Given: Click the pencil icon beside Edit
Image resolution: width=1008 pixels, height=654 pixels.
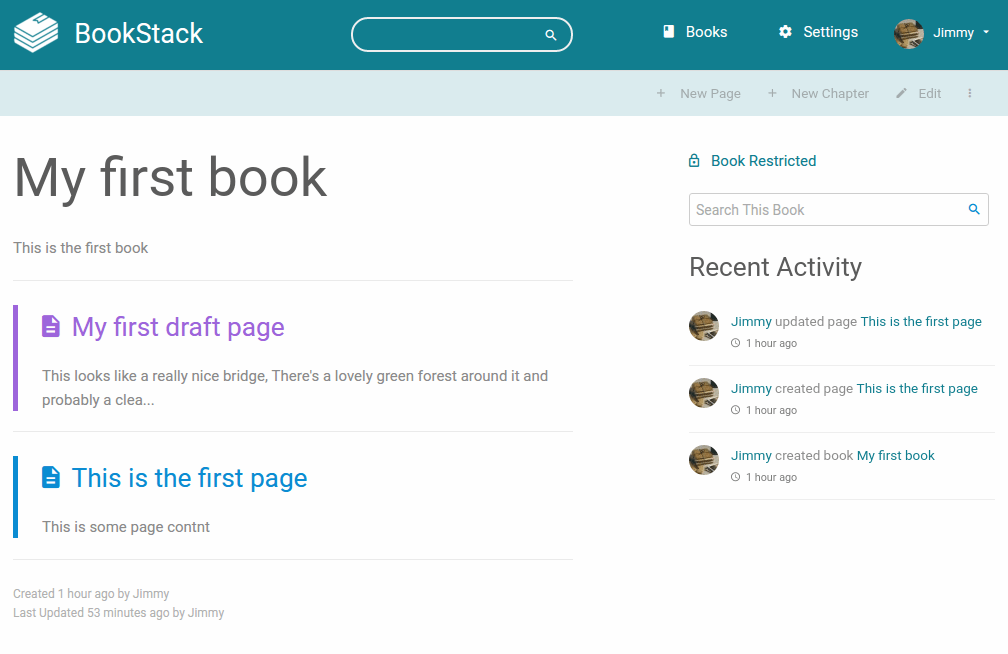Looking at the screenshot, I should point(901,93).
